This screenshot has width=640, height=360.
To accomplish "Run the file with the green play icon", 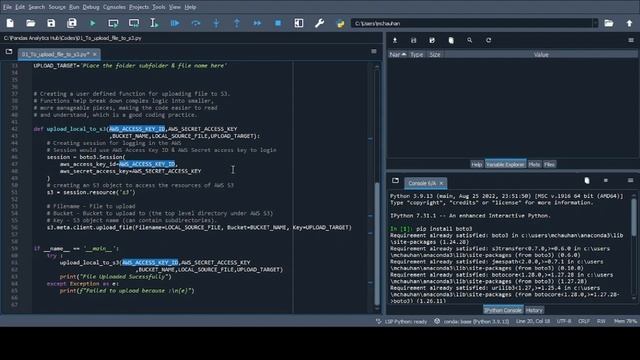I will tap(93, 23).
